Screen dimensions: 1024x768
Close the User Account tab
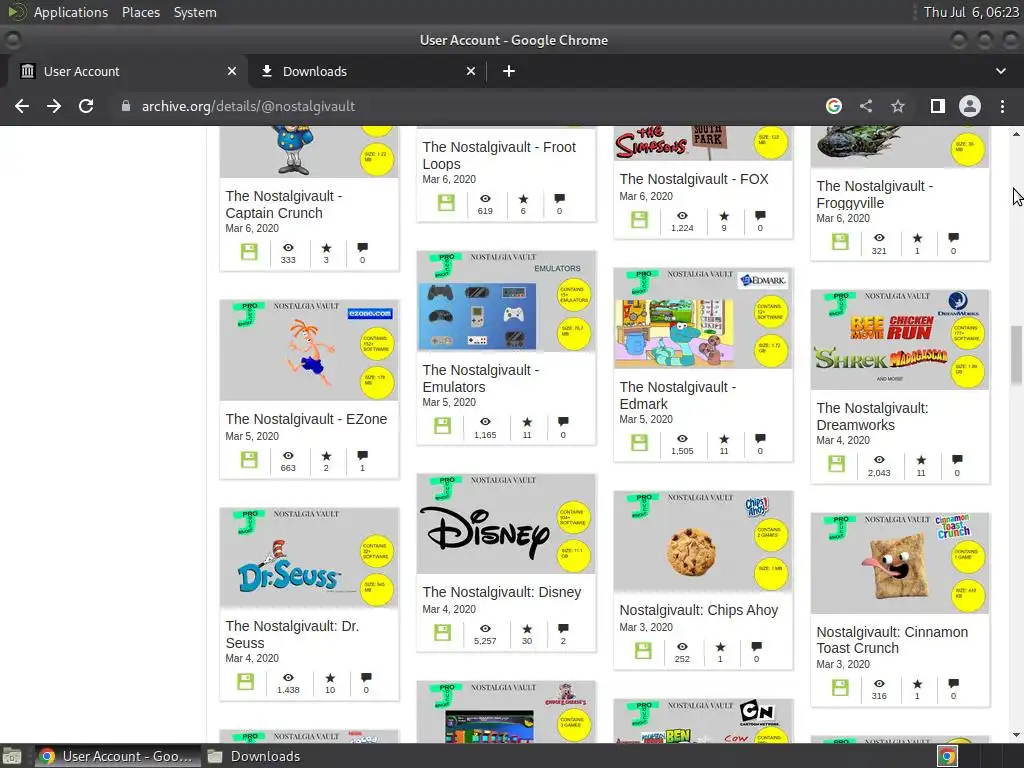[x=232, y=71]
